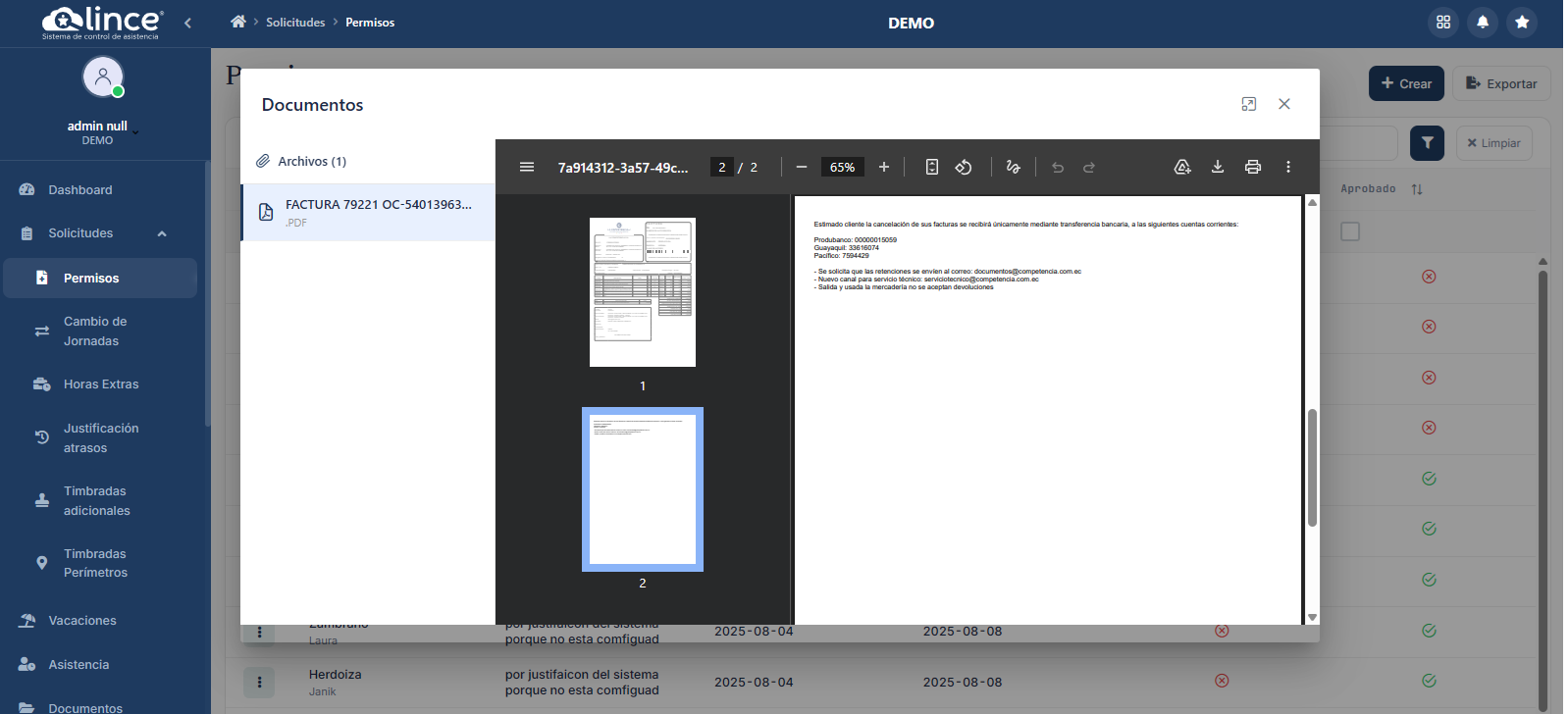Select page 1 thumbnail in PDF sidebar
The height and width of the screenshot is (714, 1568).
(x=643, y=292)
